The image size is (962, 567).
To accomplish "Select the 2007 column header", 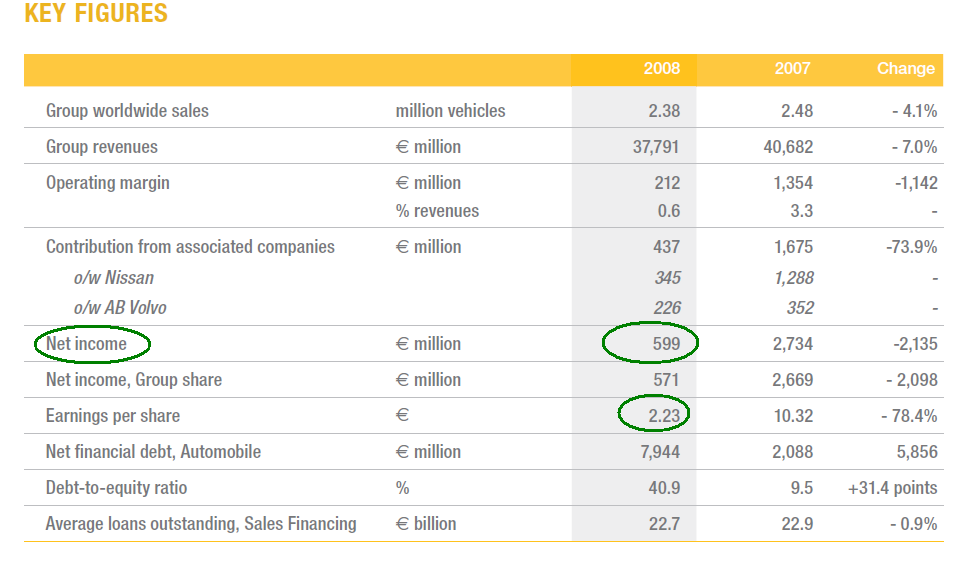I will click(792, 68).
